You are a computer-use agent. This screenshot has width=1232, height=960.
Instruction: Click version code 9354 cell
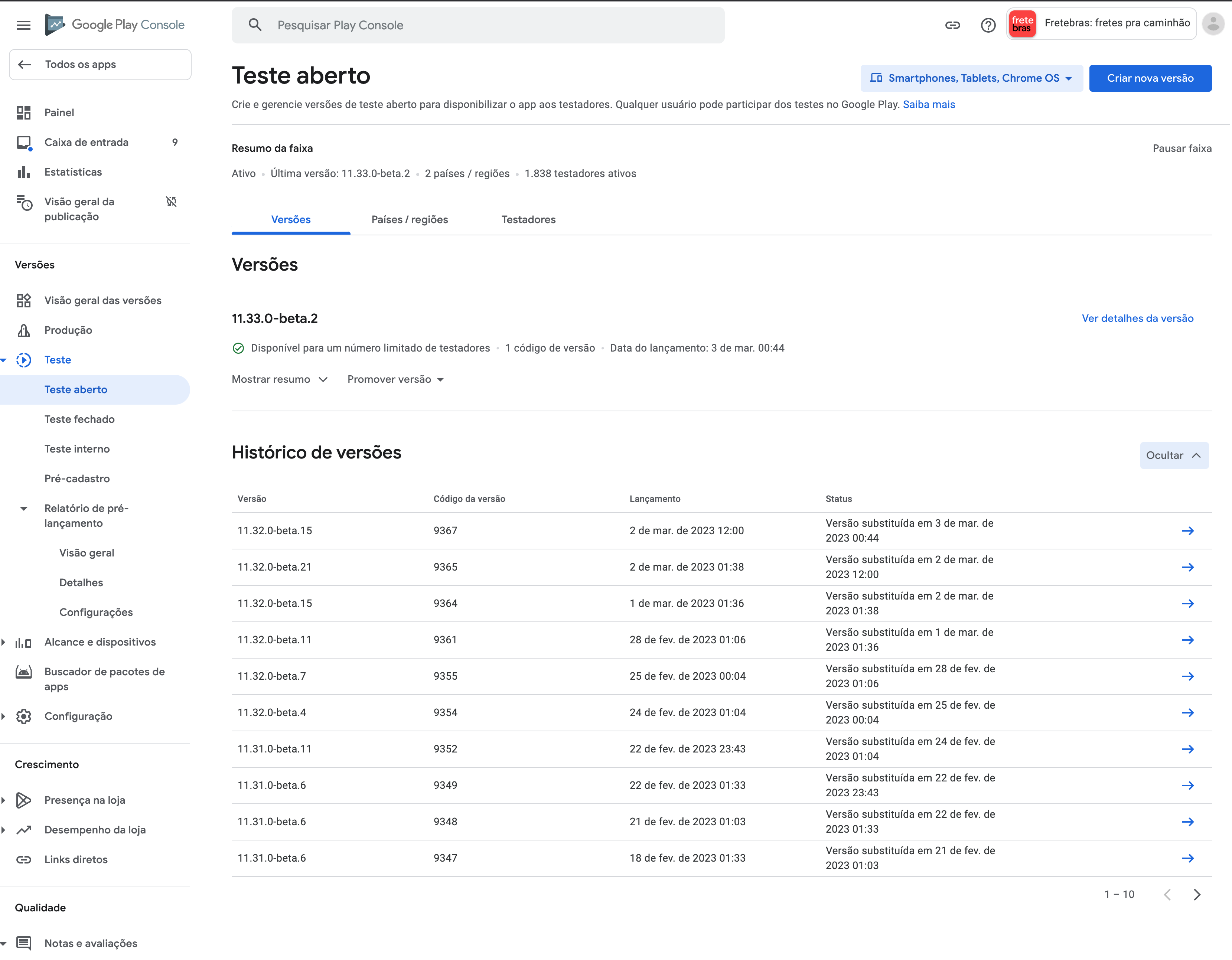tap(445, 713)
